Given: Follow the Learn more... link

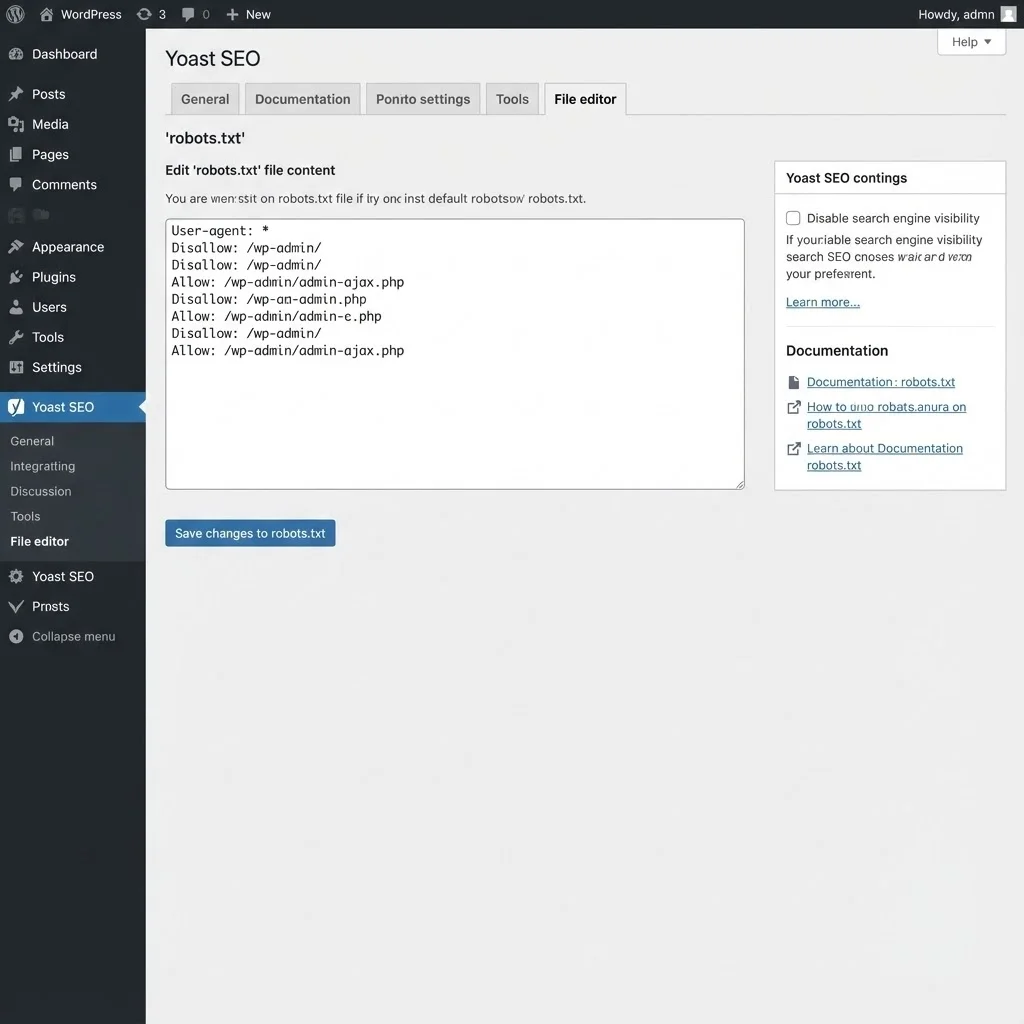Looking at the screenshot, I should coord(822,302).
